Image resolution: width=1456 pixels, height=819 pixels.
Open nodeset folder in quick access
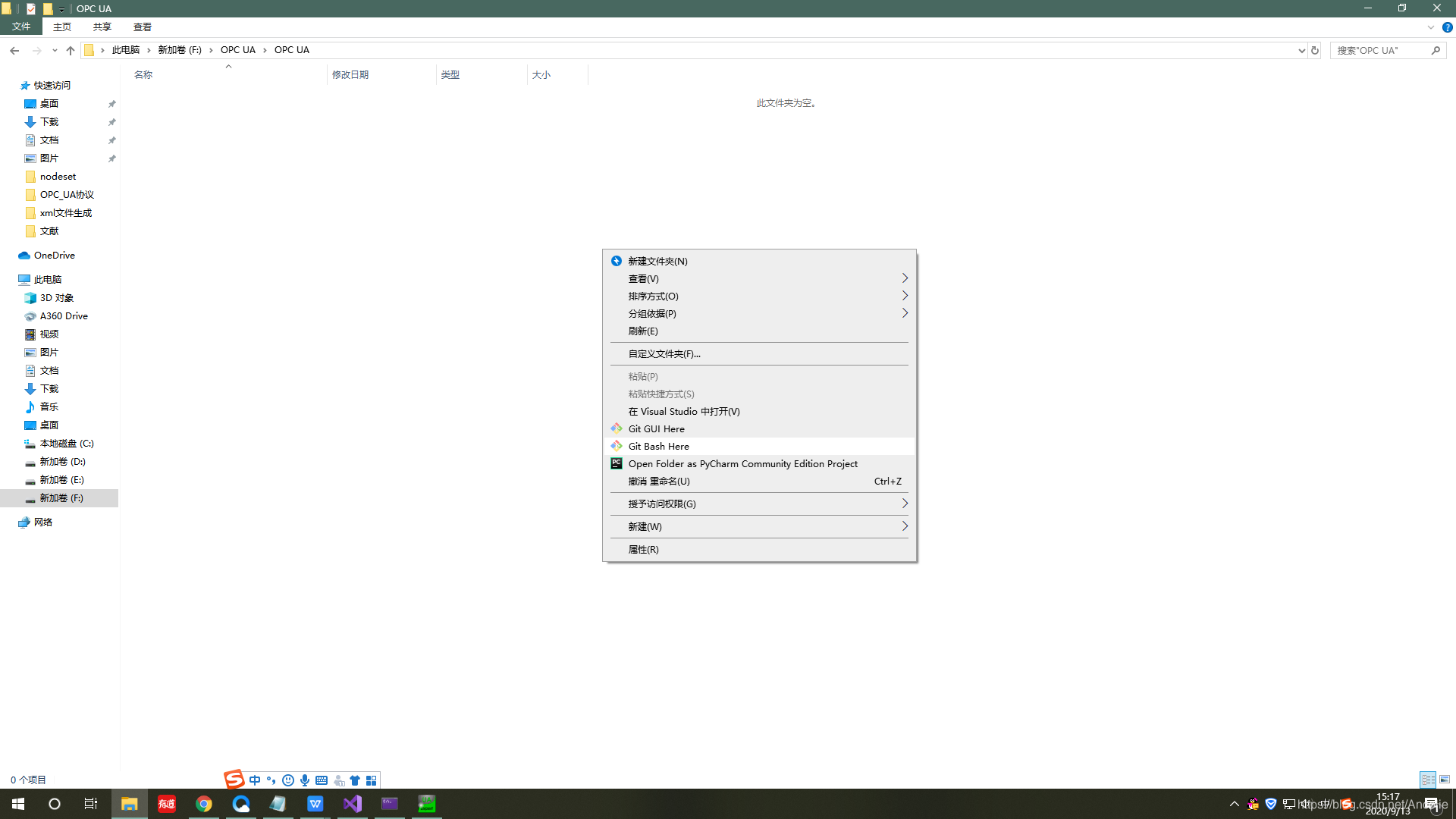coord(58,176)
